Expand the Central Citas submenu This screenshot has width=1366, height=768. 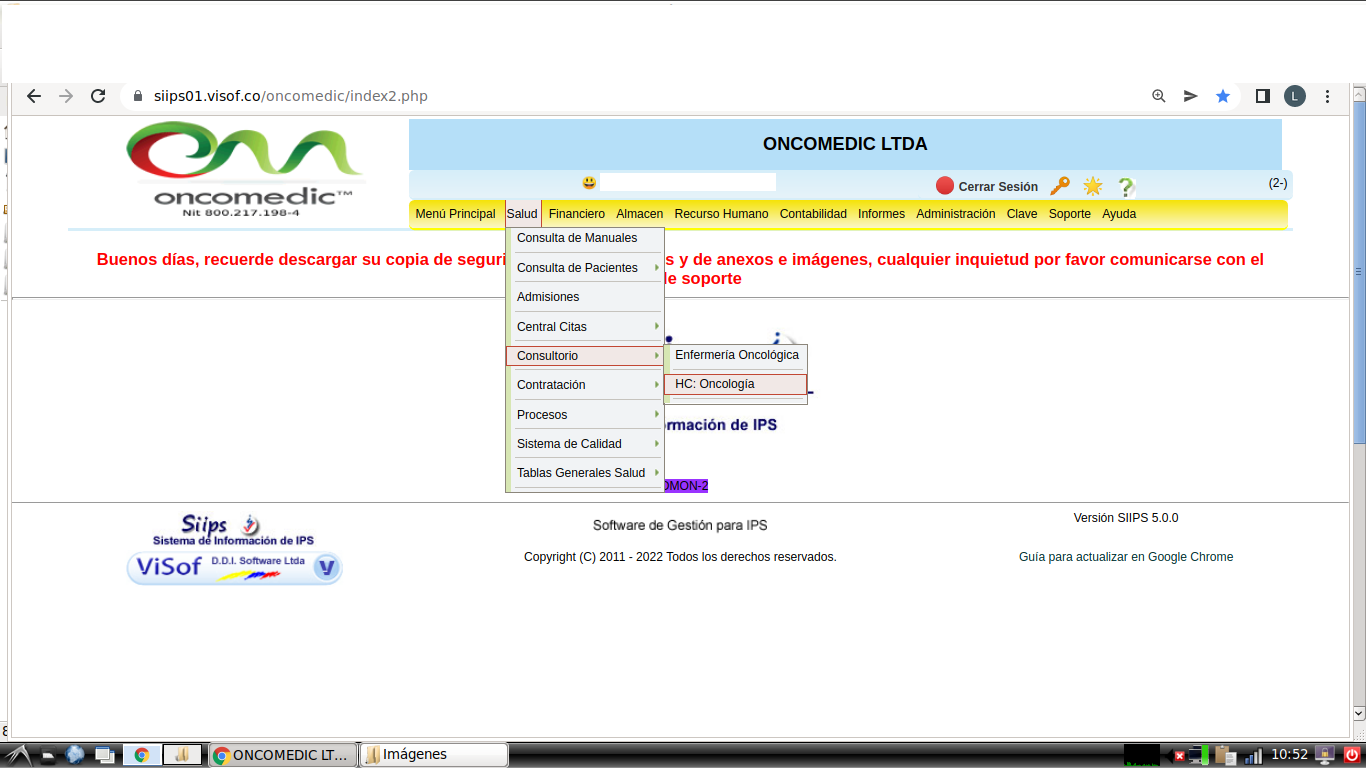coord(585,327)
